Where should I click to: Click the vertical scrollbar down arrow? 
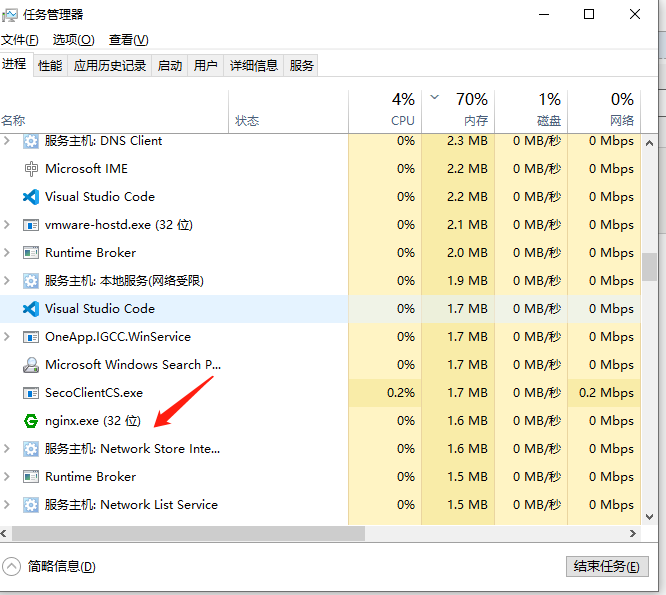(x=649, y=517)
